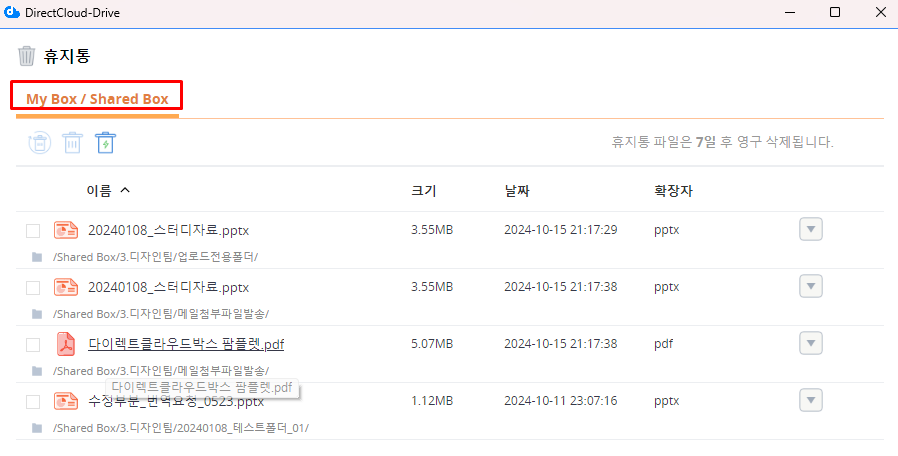Image resolution: width=898 pixels, height=456 pixels.
Task: Open row dropdown for file in 업로드전용폴더
Action: [811, 230]
